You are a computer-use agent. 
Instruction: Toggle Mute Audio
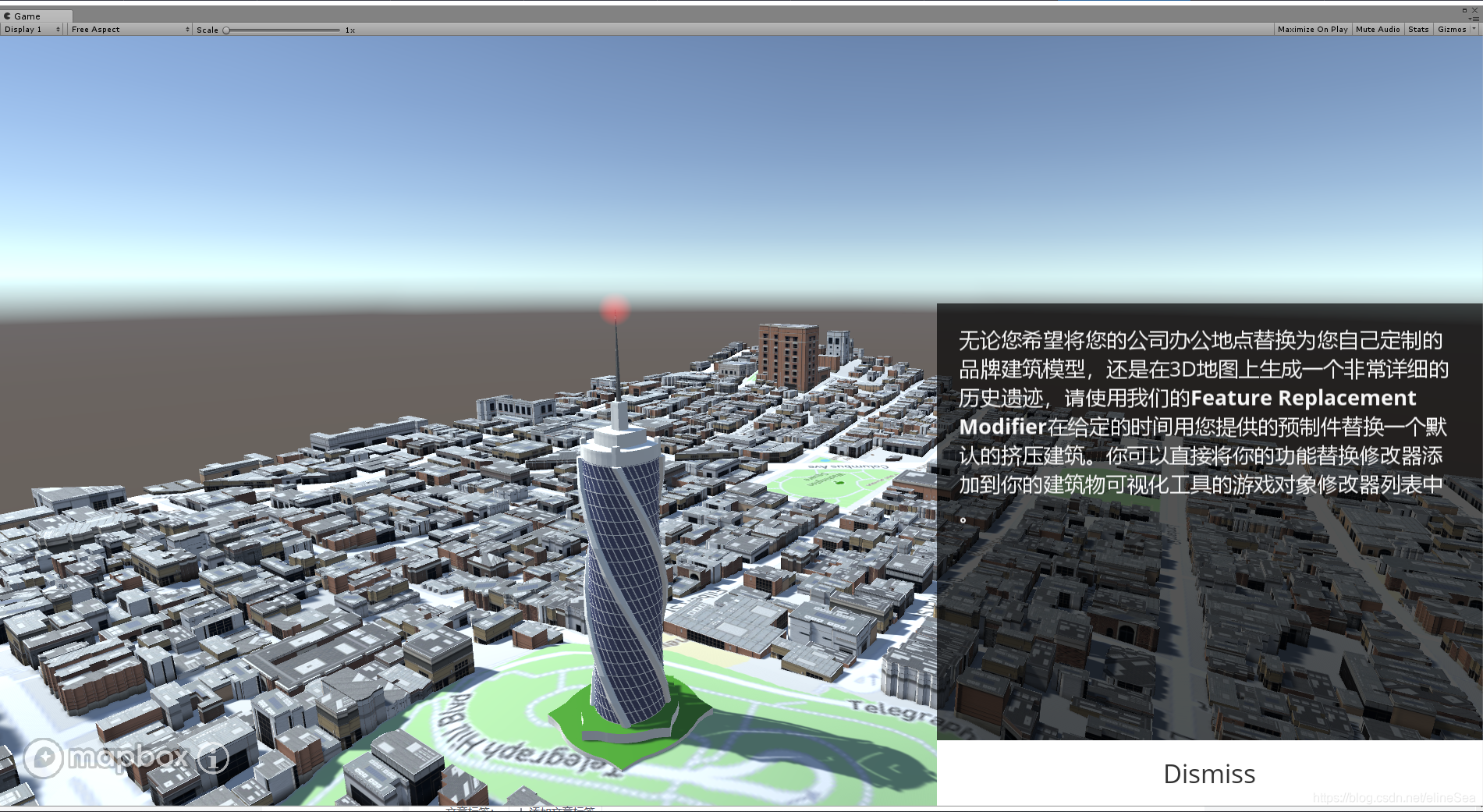tap(1378, 30)
